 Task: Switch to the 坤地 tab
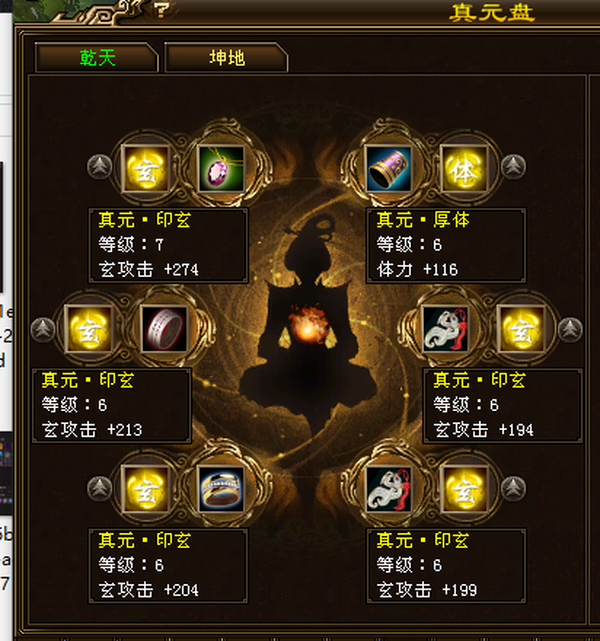point(226,58)
